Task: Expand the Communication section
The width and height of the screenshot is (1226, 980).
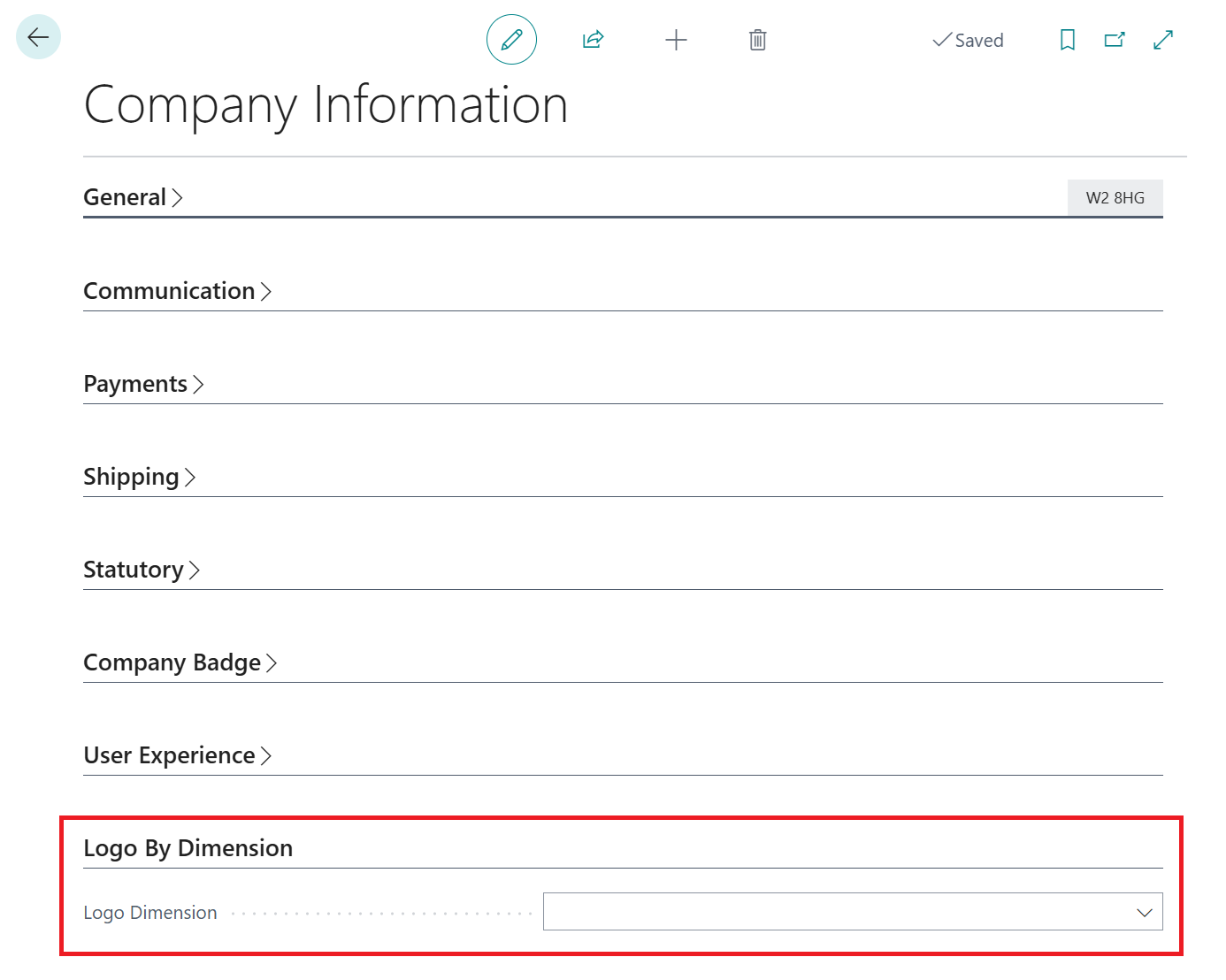Action: tap(177, 291)
